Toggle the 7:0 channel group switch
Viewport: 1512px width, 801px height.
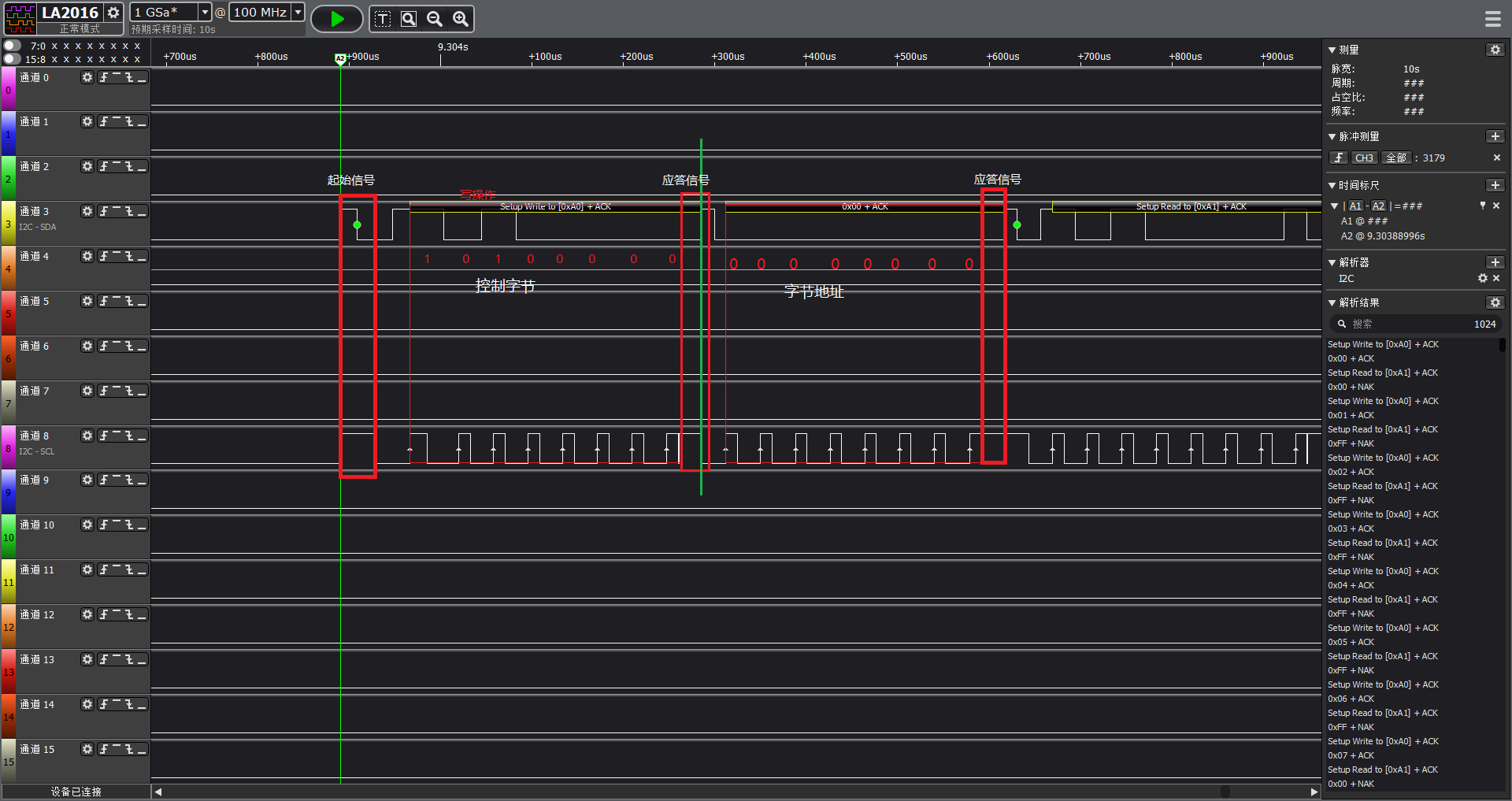tap(13, 46)
